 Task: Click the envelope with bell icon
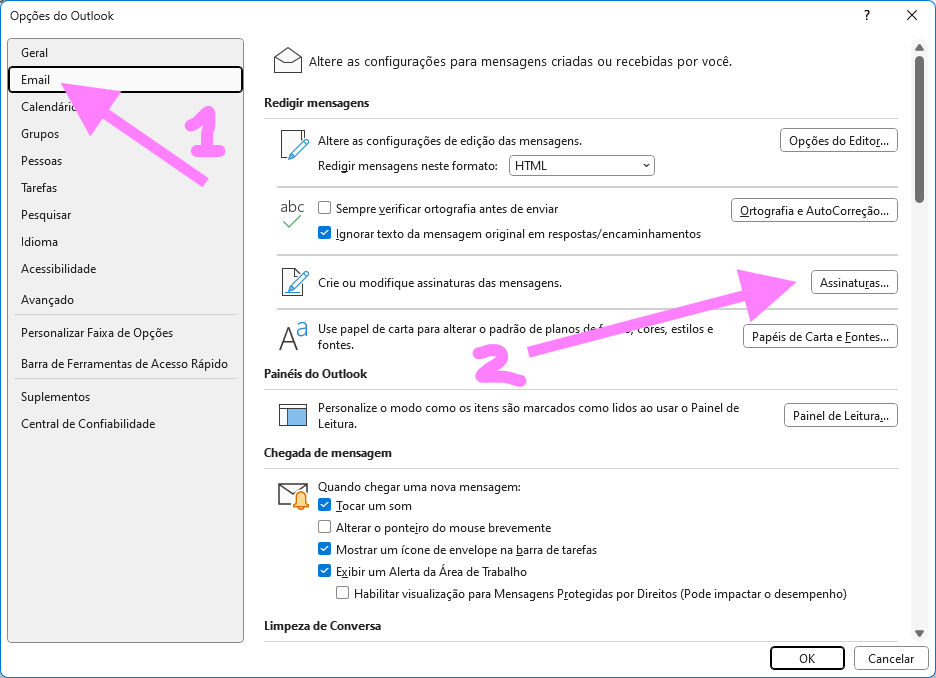(x=293, y=496)
